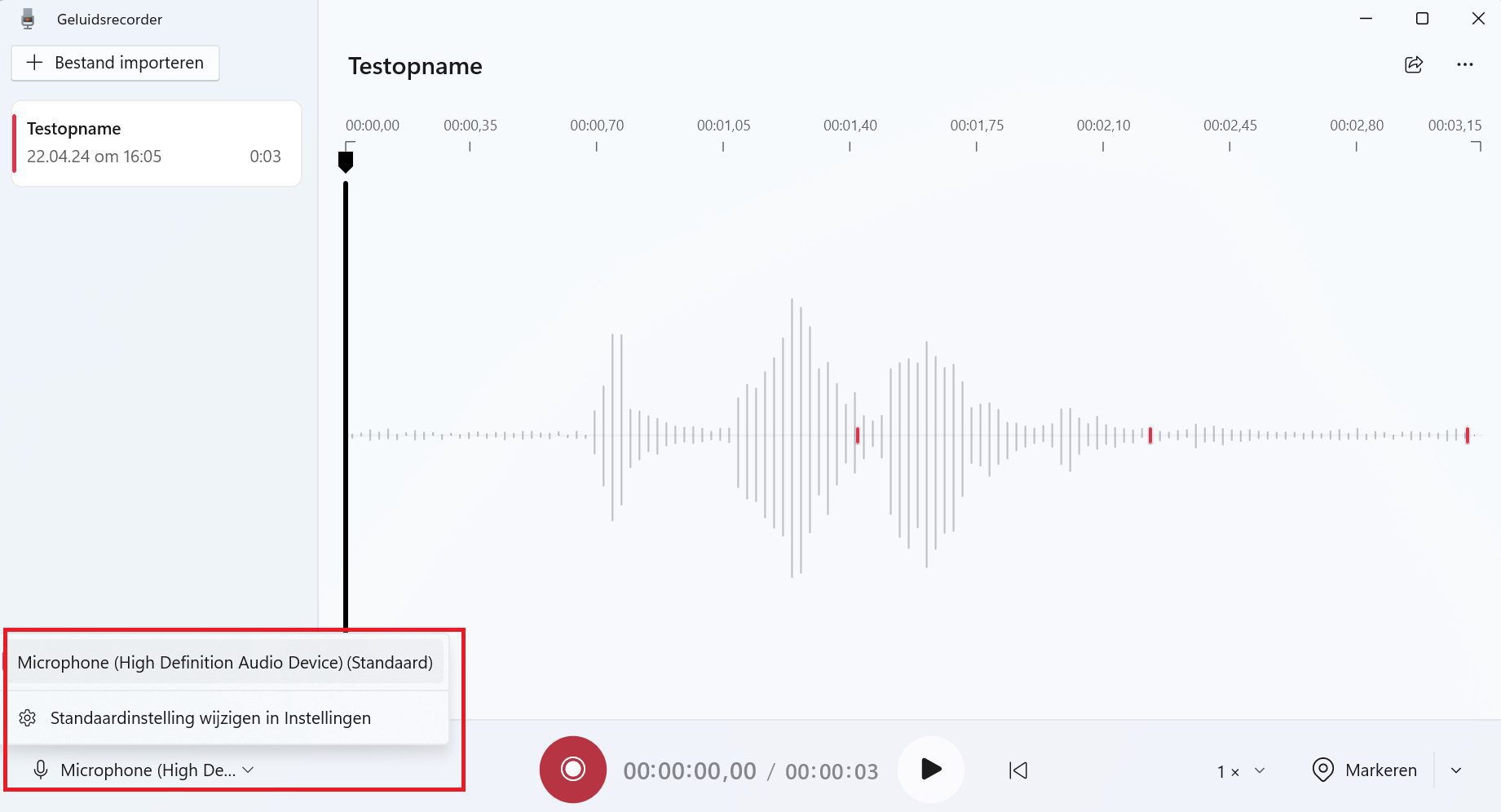Click the settings gear icon in popup
Viewport: 1501px width, 812px height.
click(28, 718)
